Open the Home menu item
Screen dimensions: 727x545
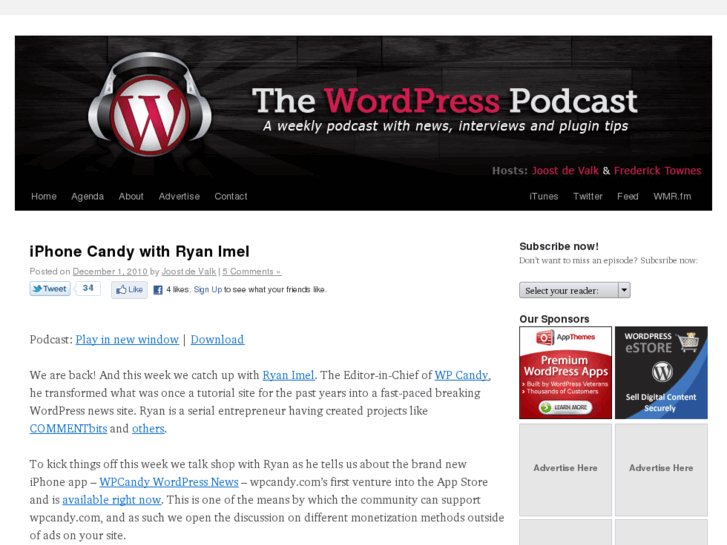44,196
